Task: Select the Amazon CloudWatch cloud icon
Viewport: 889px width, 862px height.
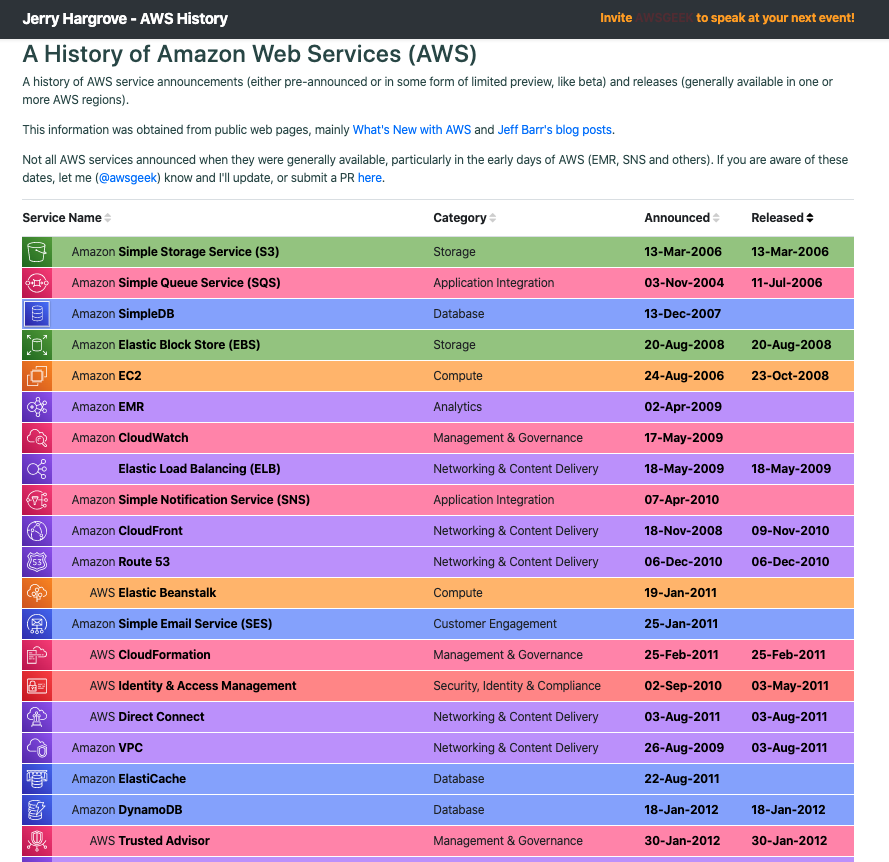Action: 36,437
